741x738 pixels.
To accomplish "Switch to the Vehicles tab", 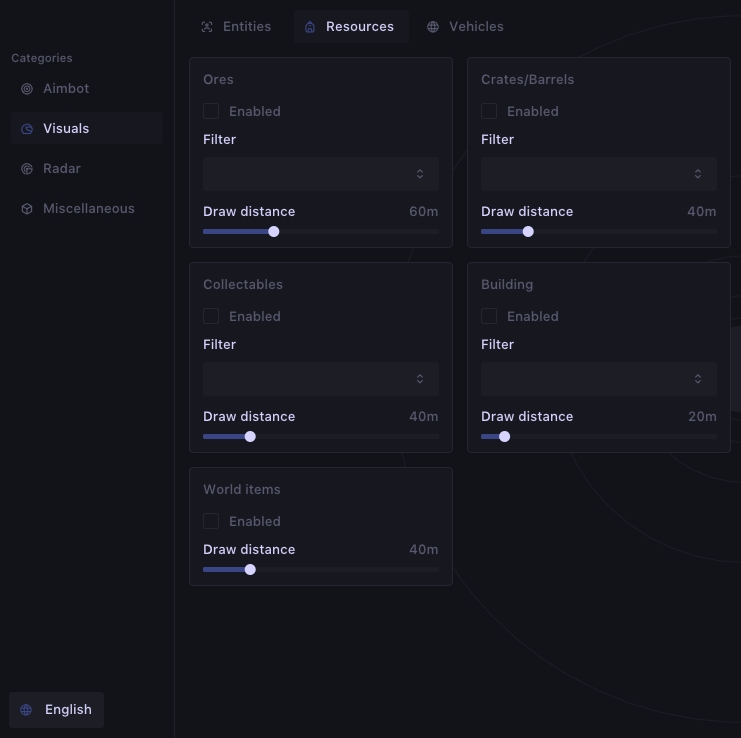I will click(466, 27).
